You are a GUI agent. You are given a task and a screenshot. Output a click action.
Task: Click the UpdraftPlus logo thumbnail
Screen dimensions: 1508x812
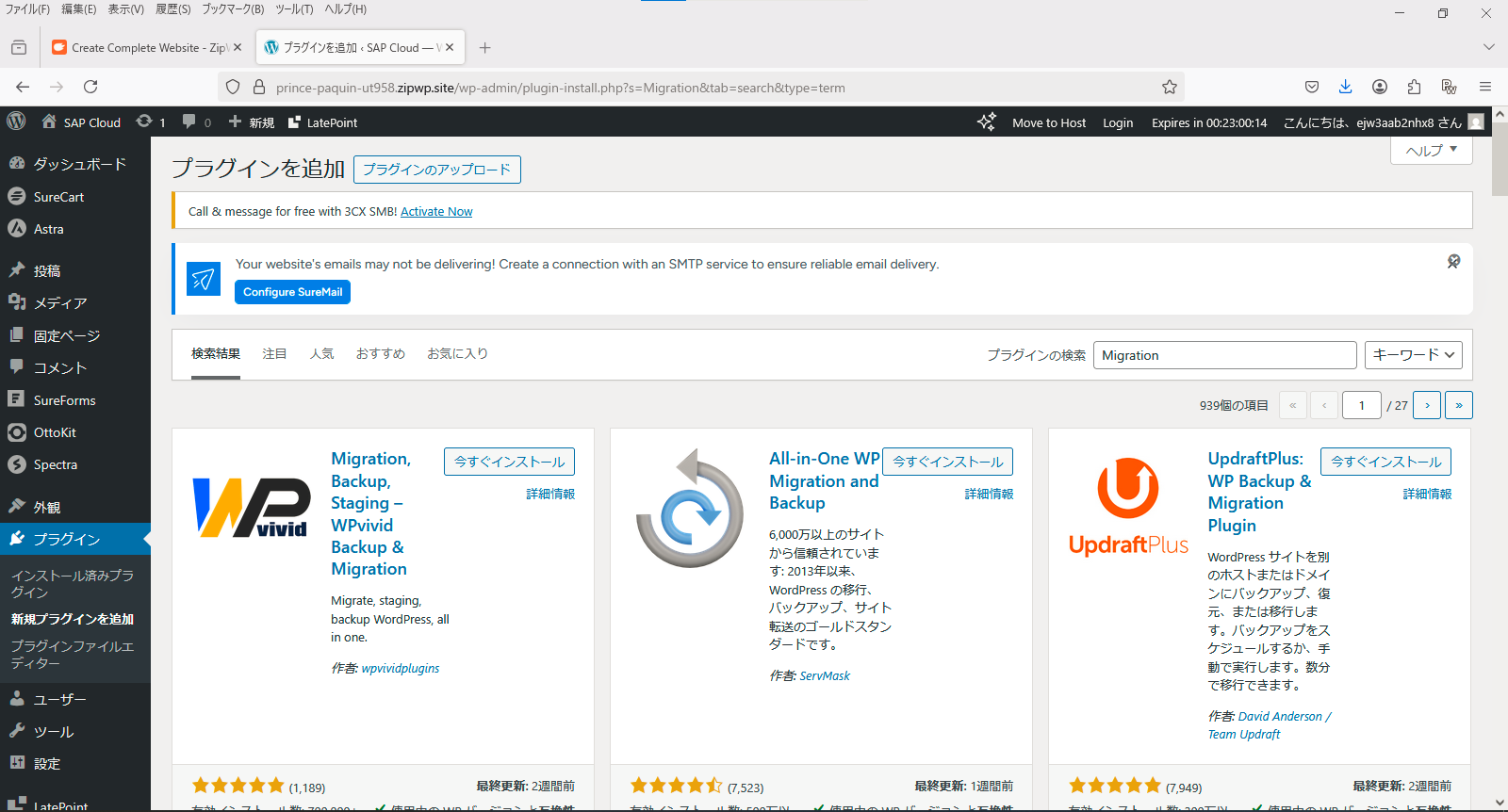1128,508
